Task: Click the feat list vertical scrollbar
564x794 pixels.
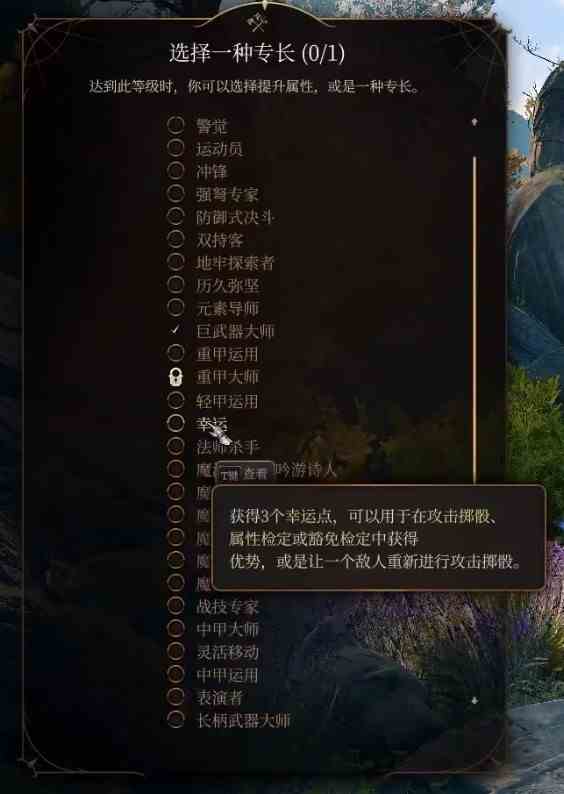Action: point(474,319)
